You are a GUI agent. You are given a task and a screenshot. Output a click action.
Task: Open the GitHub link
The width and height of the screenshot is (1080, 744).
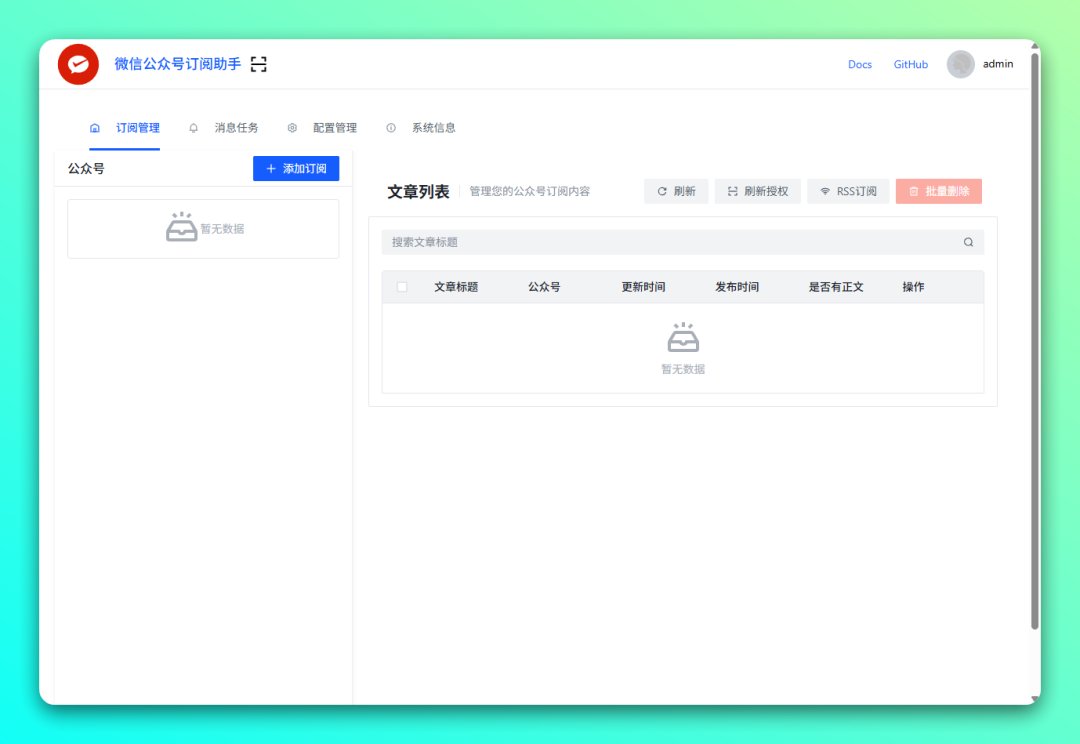pos(911,64)
